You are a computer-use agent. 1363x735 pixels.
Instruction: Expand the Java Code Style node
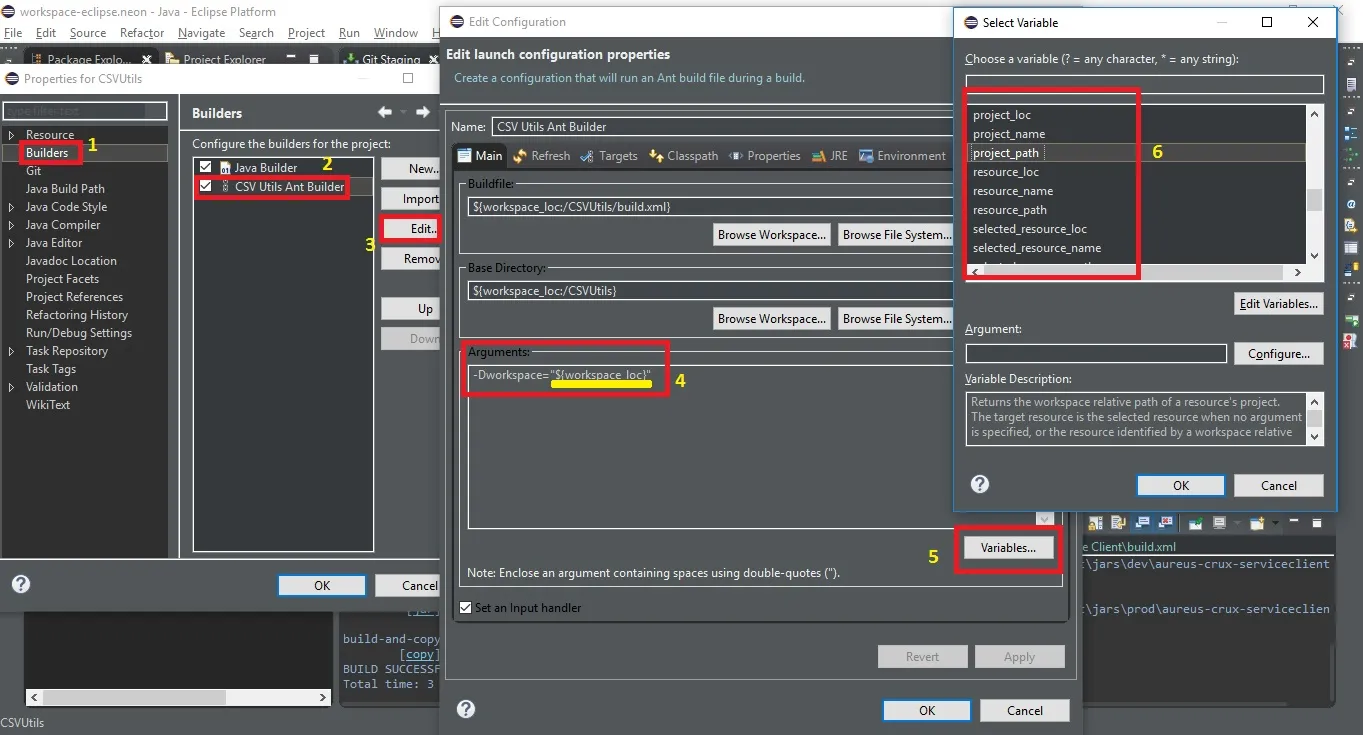tap(11, 207)
